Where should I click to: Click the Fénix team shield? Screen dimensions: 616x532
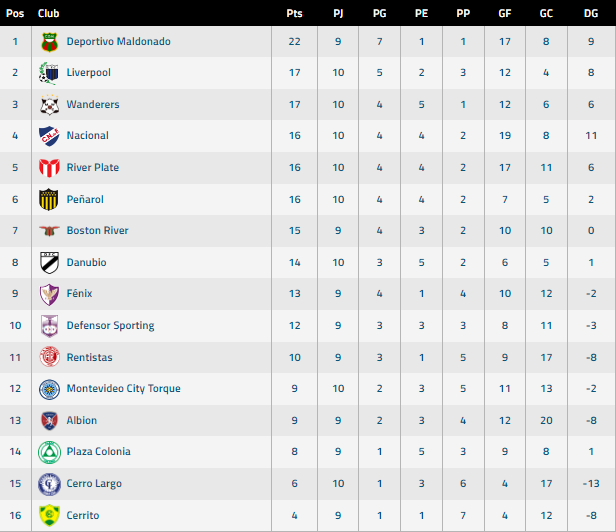(48, 294)
